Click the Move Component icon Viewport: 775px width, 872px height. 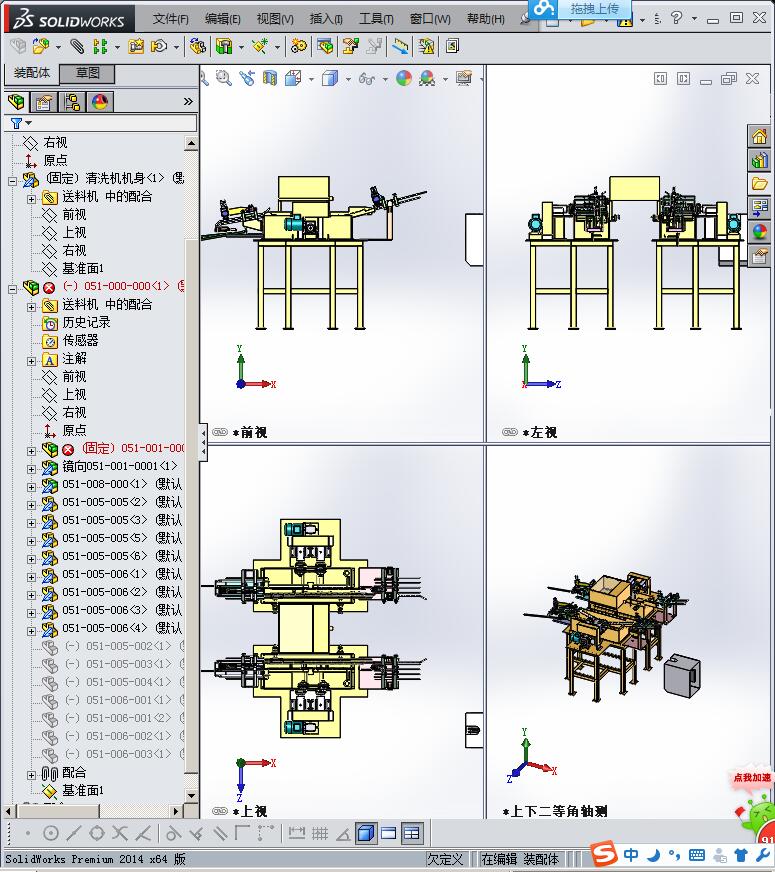[159, 46]
